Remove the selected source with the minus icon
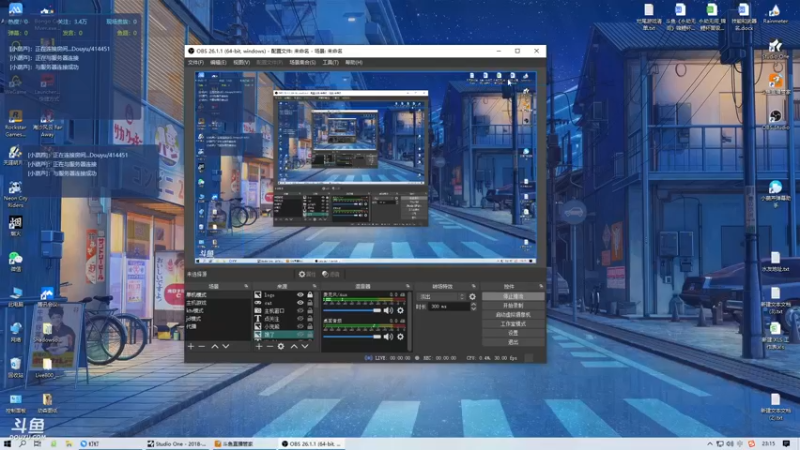800x450 pixels. (x=269, y=346)
